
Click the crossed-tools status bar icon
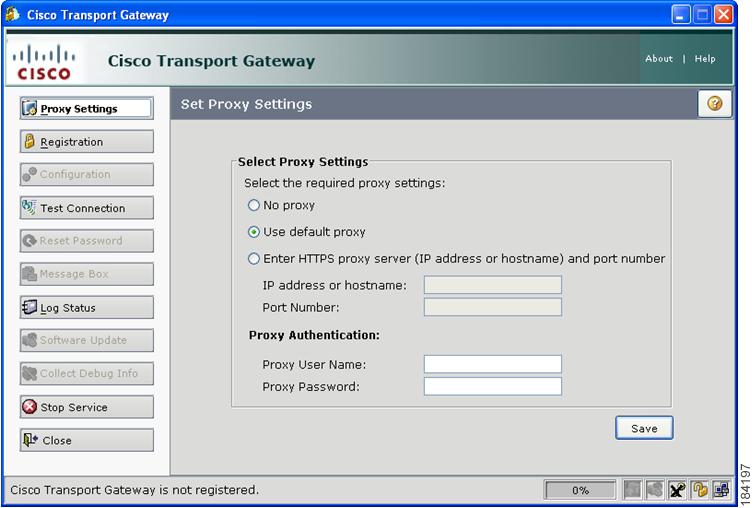(x=677, y=490)
